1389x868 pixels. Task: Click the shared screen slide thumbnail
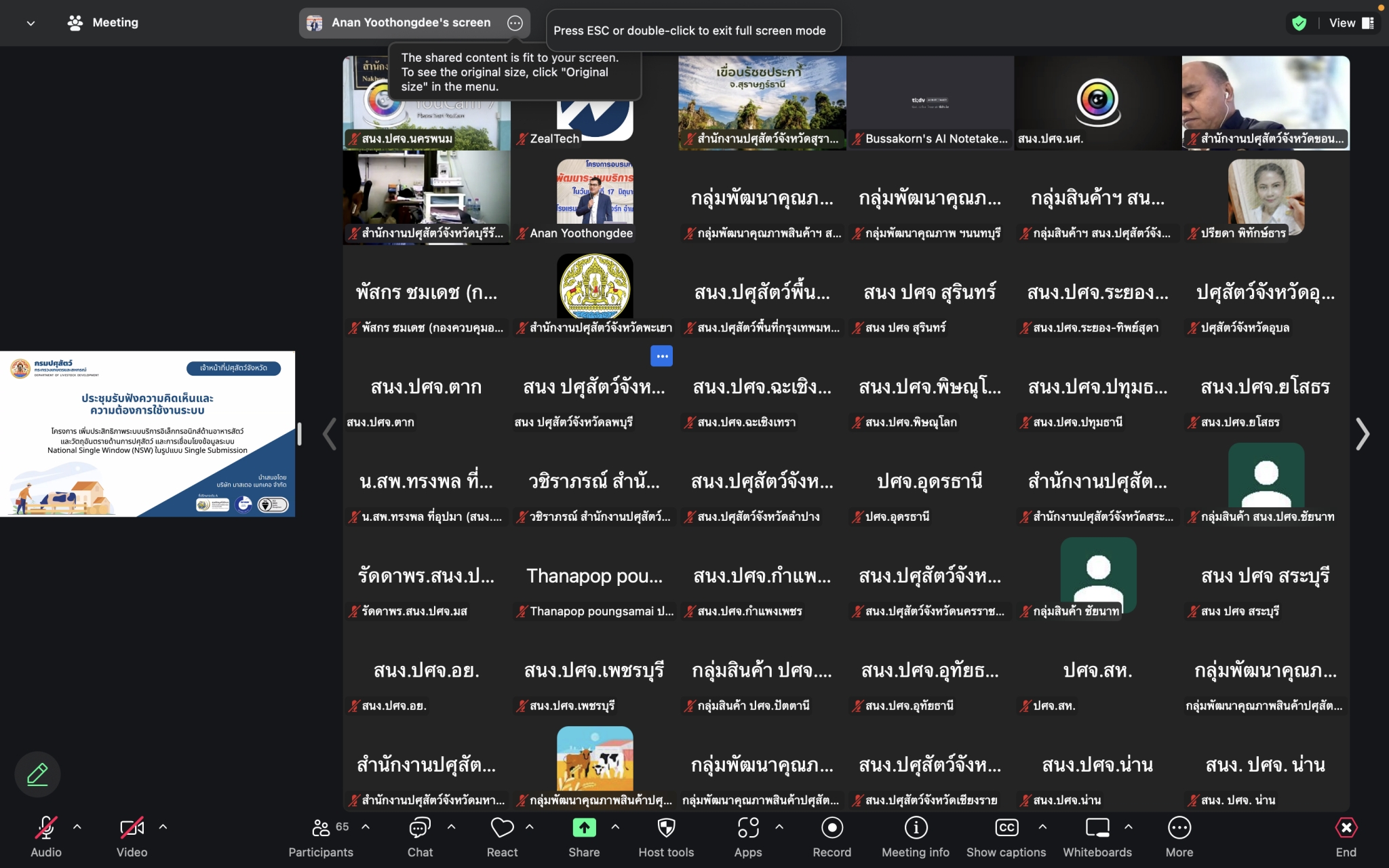pyautogui.click(x=147, y=434)
